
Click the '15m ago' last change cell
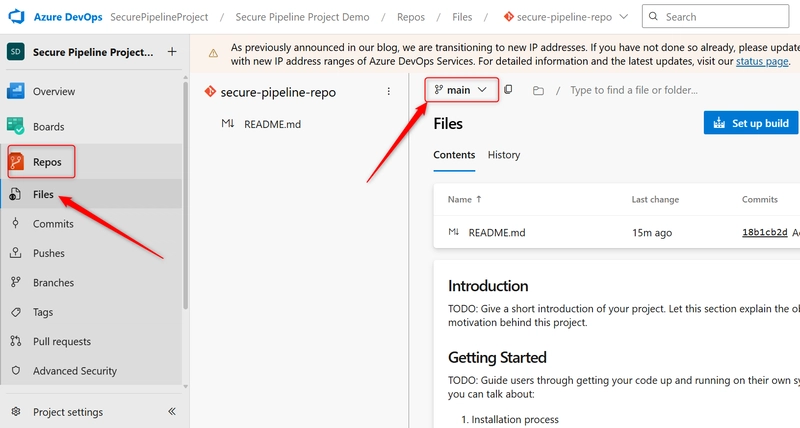coord(652,233)
